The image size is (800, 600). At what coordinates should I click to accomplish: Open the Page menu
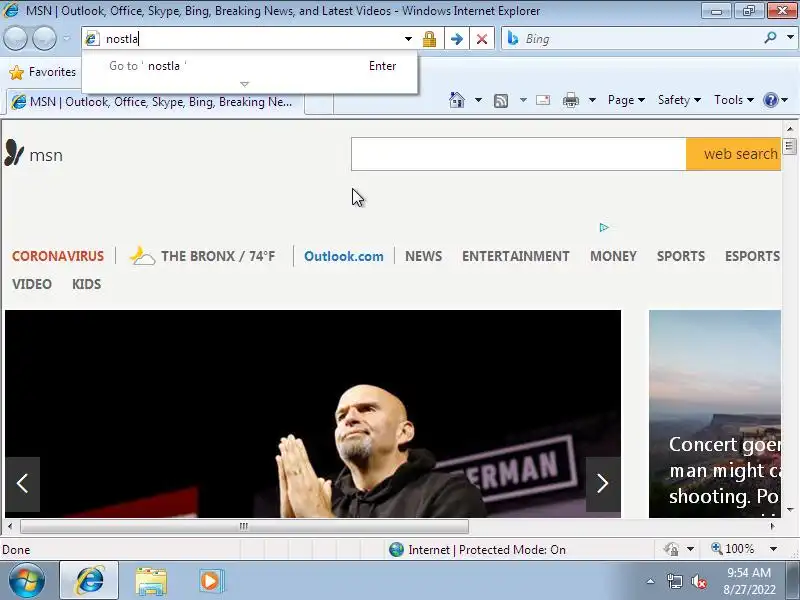tap(626, 100)
